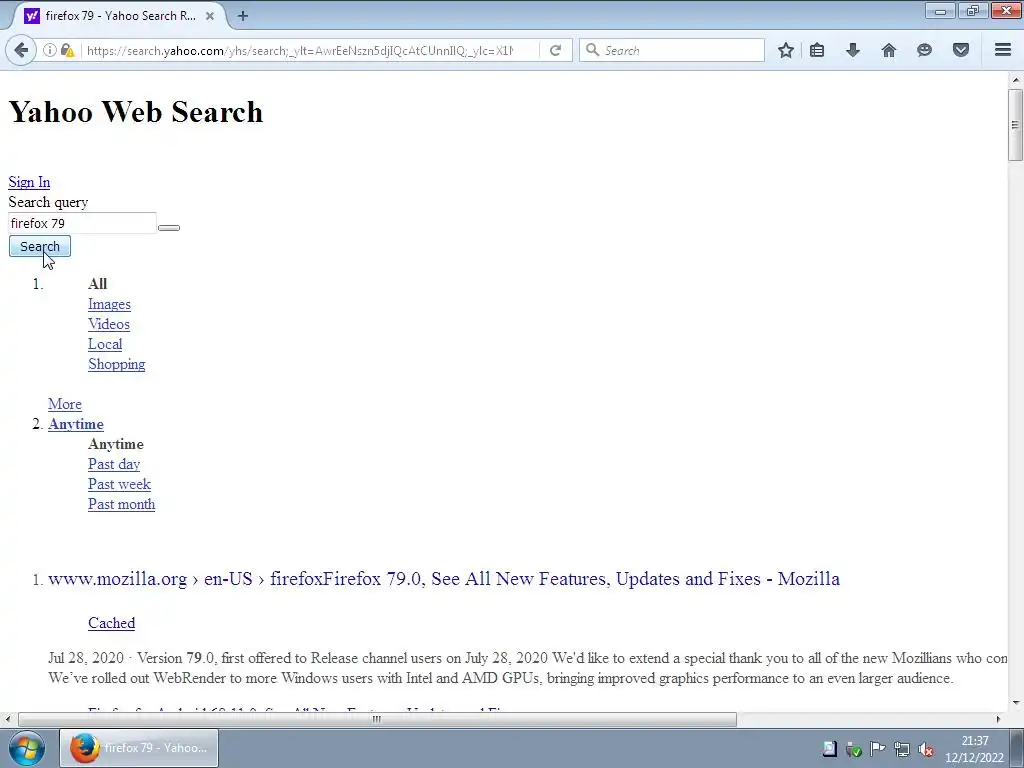Open a new tab with plus button
The width and height of the screenshot is (1024, 768).
(x=243, y=16)
